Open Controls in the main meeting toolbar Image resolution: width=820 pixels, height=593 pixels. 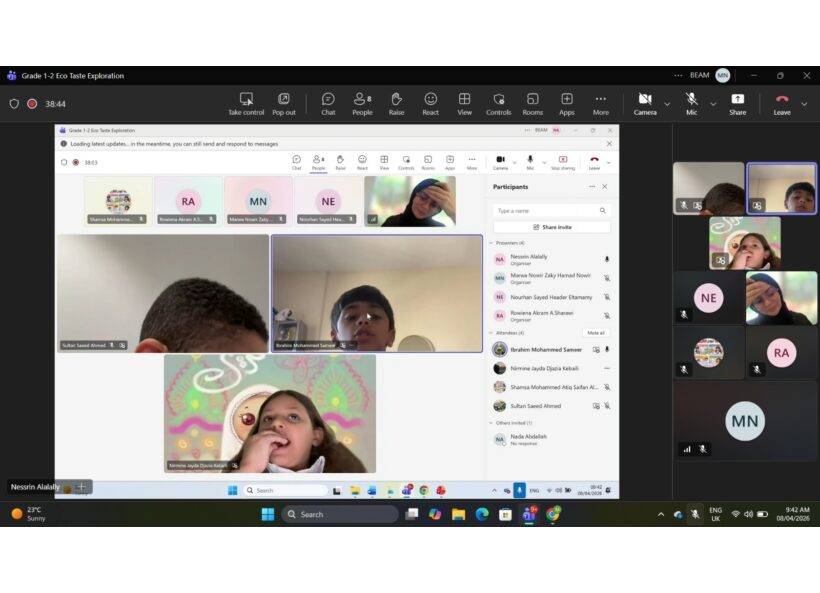[498, 103]
